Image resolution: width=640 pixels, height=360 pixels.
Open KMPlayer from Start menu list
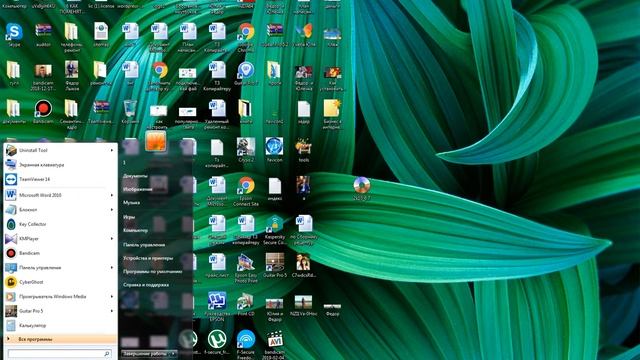[x=60, y=238]
